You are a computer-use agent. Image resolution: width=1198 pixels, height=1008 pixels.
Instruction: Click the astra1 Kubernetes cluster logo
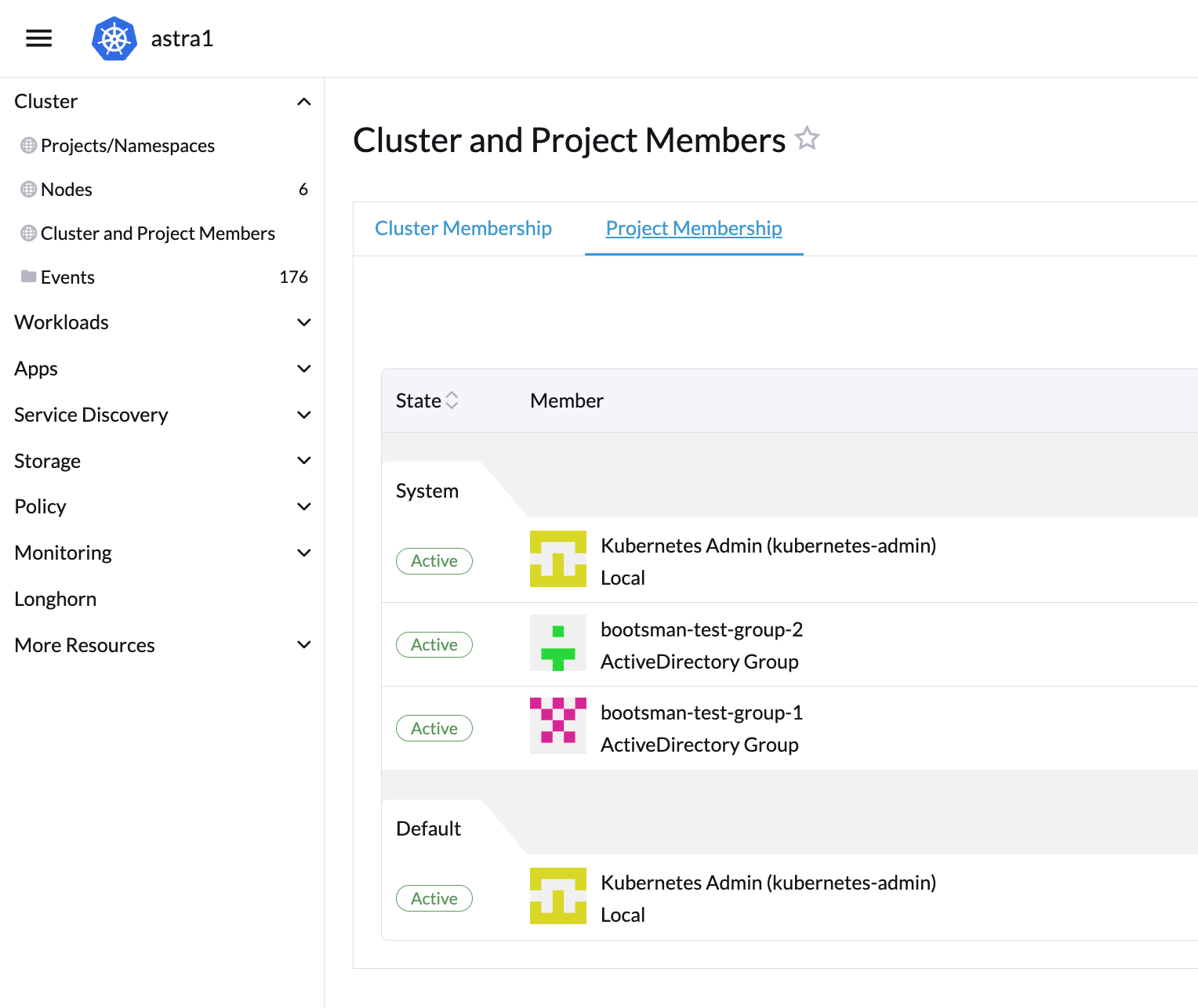click(114, 38)
